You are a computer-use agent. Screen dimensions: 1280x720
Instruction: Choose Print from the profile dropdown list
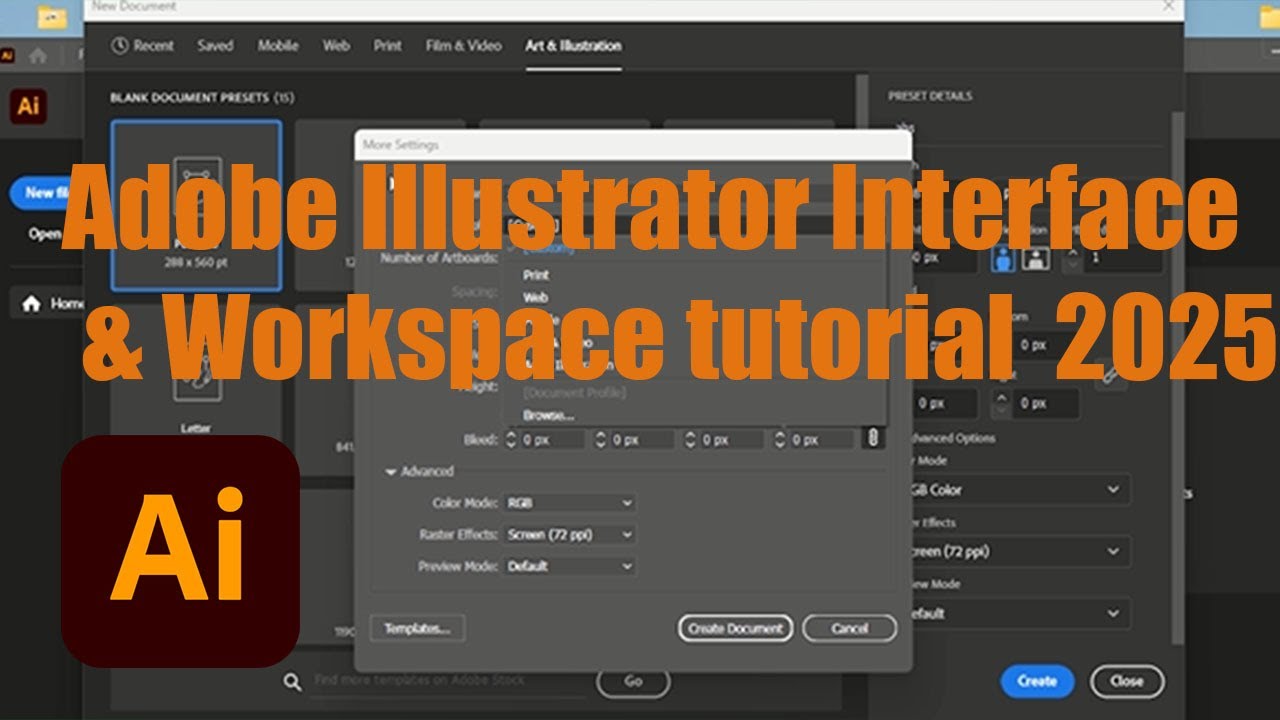click(x=536, y=274)
